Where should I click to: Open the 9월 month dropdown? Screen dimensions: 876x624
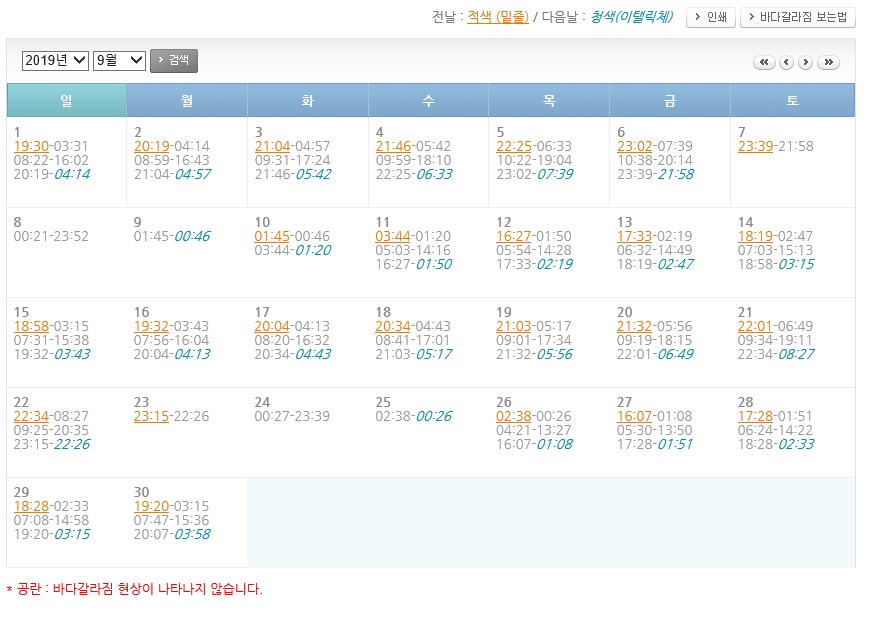coord(120,60)
